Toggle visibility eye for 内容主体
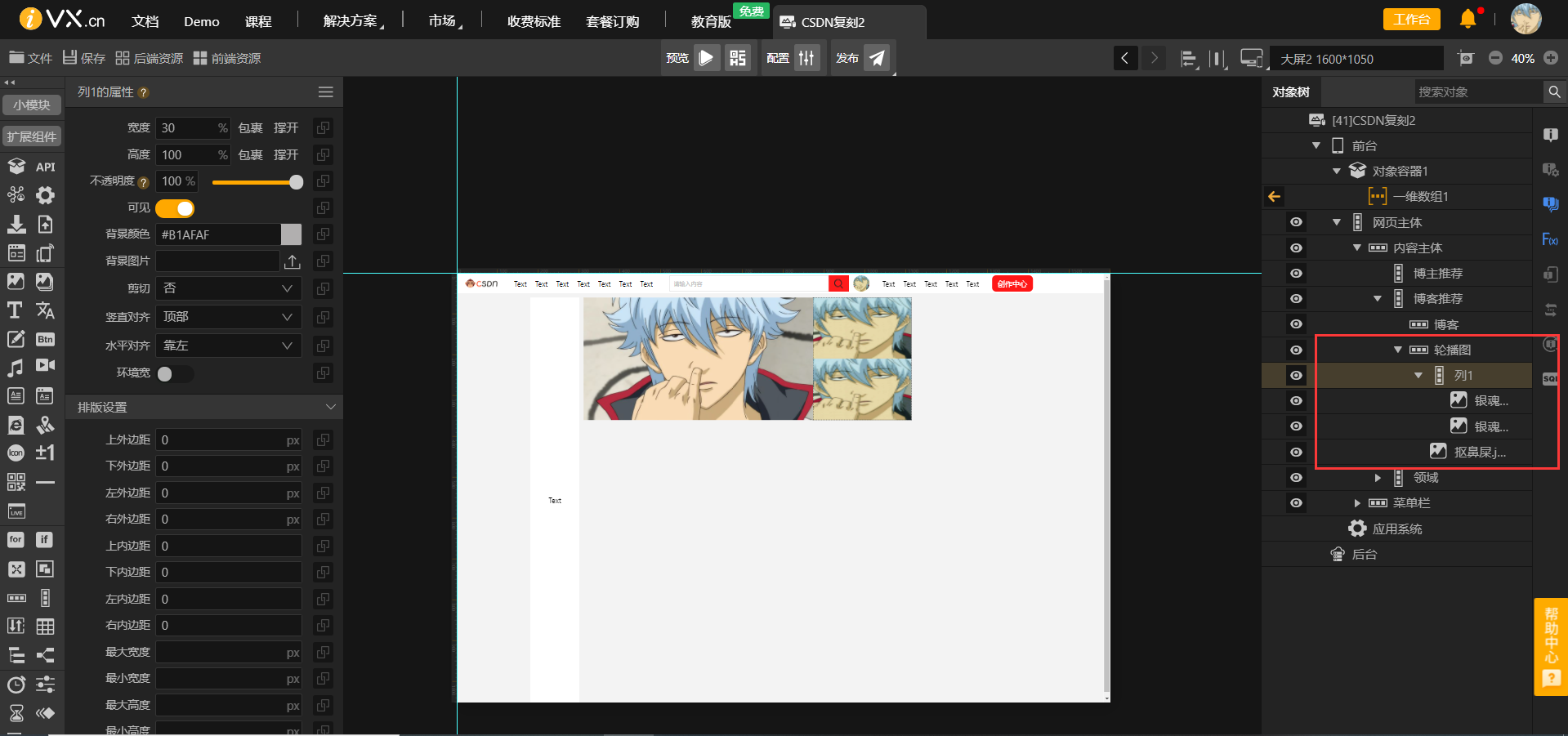The height and width of the screenshot is (736, 1568). click(1296, 248)
